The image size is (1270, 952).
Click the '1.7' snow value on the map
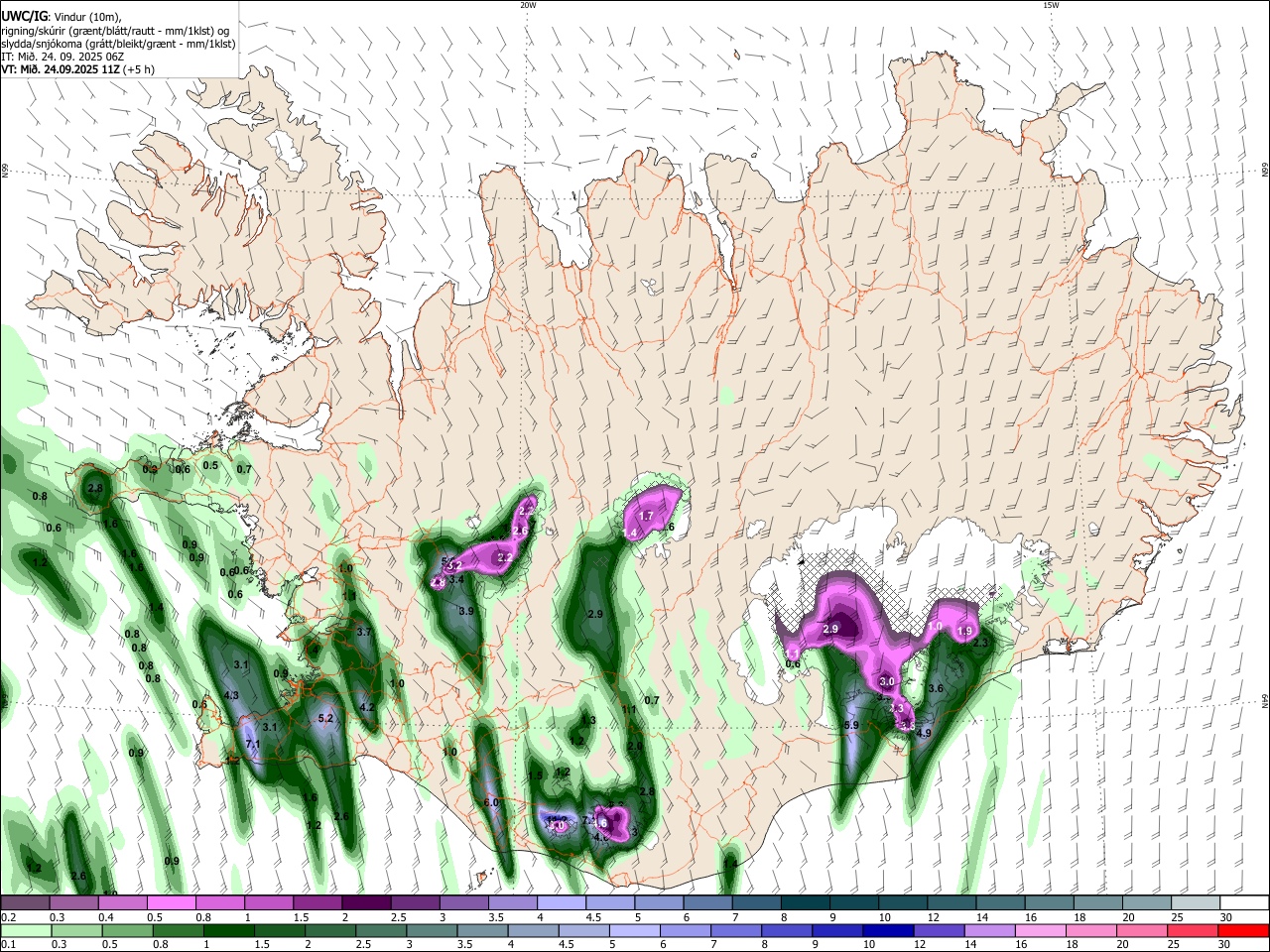tap(646, 516)
